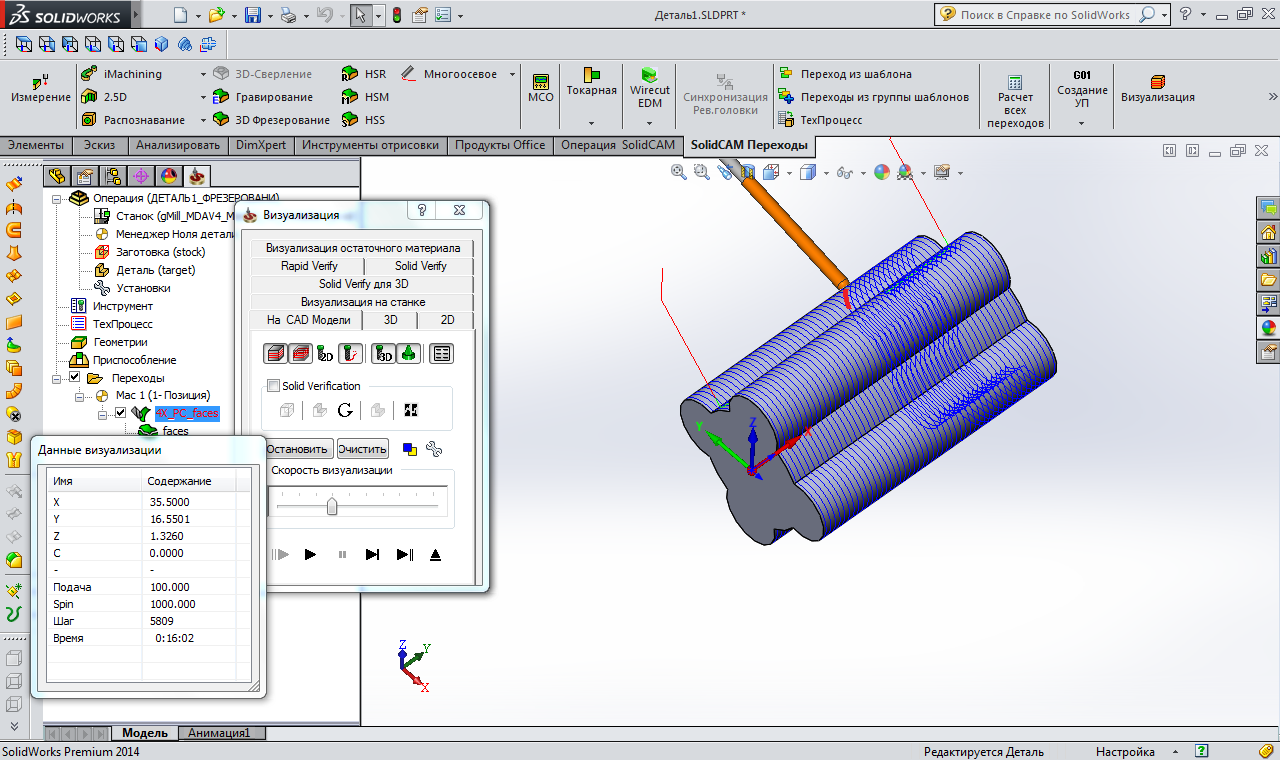Select the 2.5D milling tool
Image resolution: width=1280 pixels, height=760 pixels.
coord(104,97)
